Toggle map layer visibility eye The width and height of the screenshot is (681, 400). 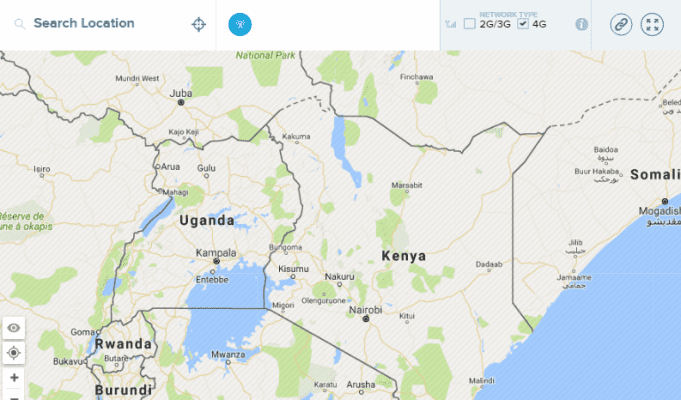click(x=14, y=328)
